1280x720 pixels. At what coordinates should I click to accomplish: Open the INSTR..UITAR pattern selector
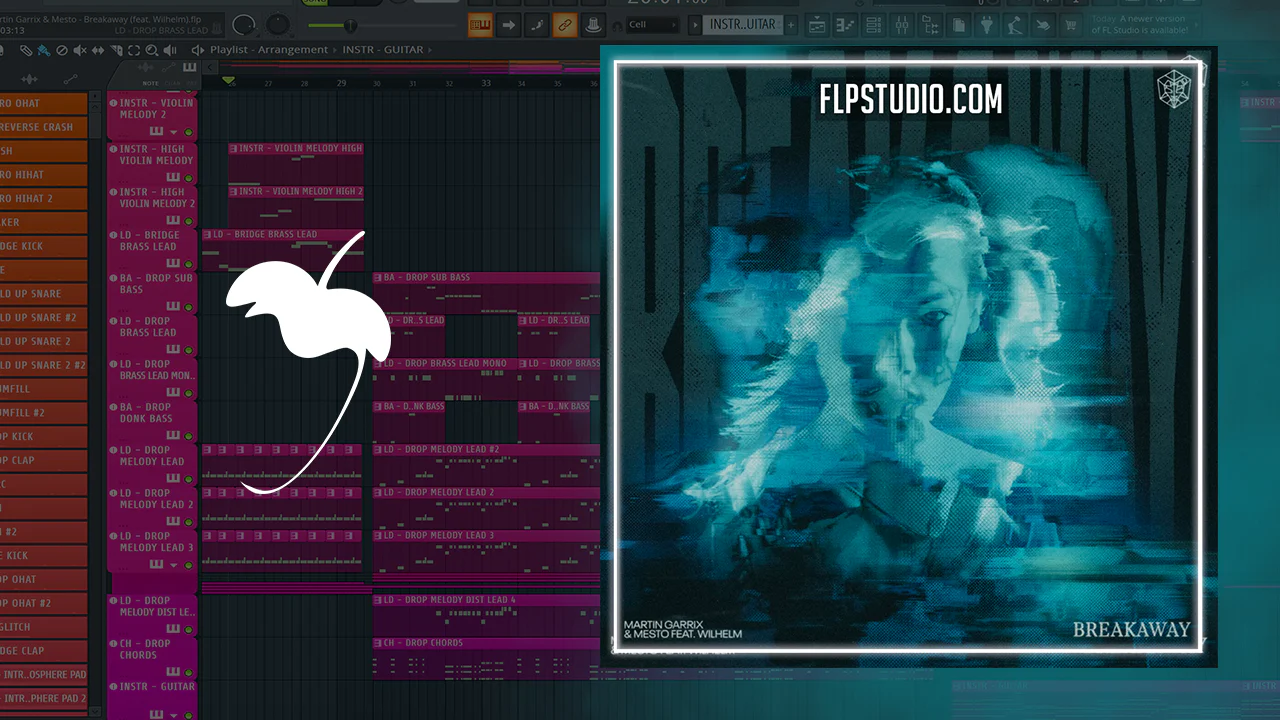click(x=743, y=25)
